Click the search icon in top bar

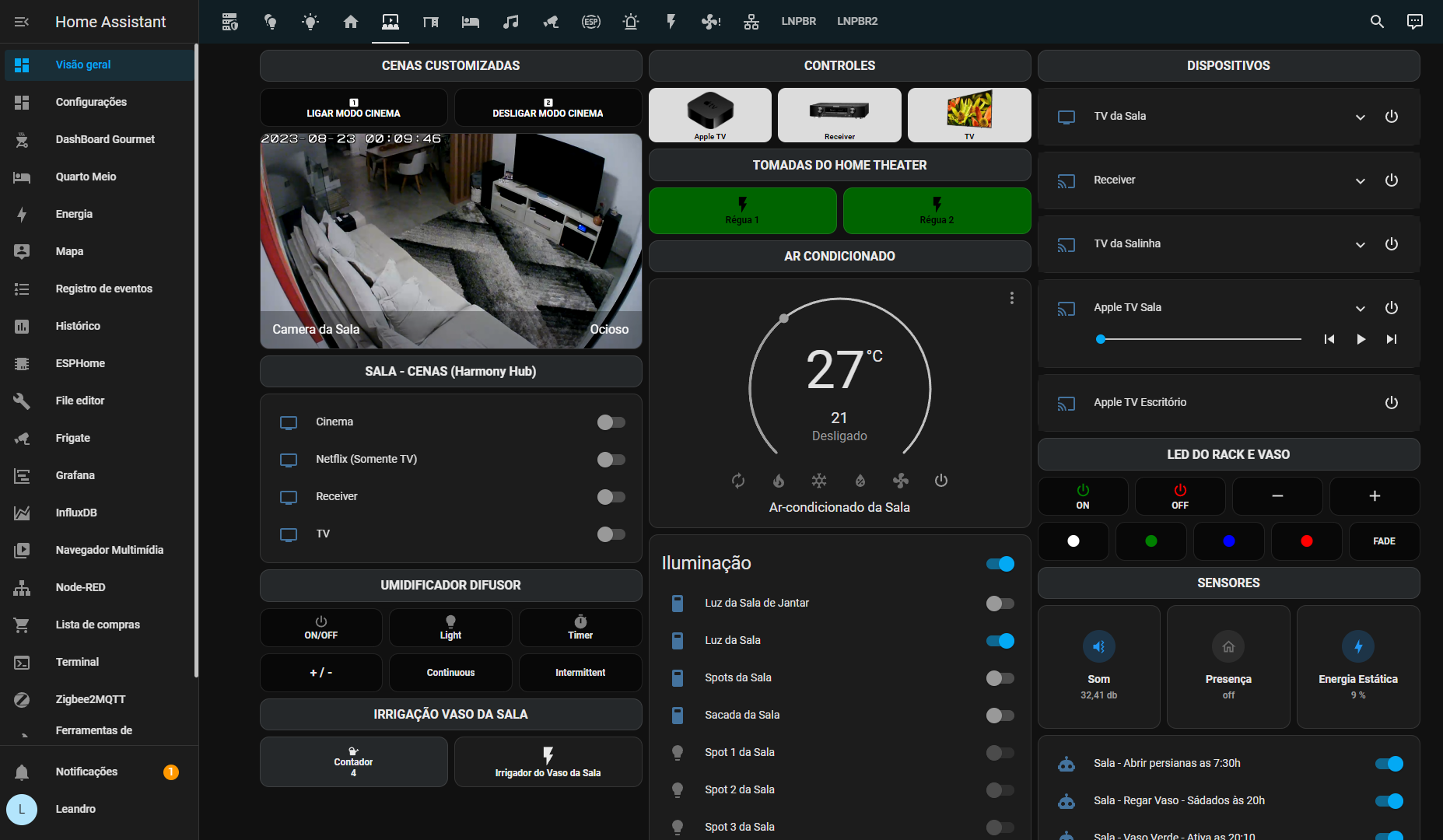point(1376,22)
